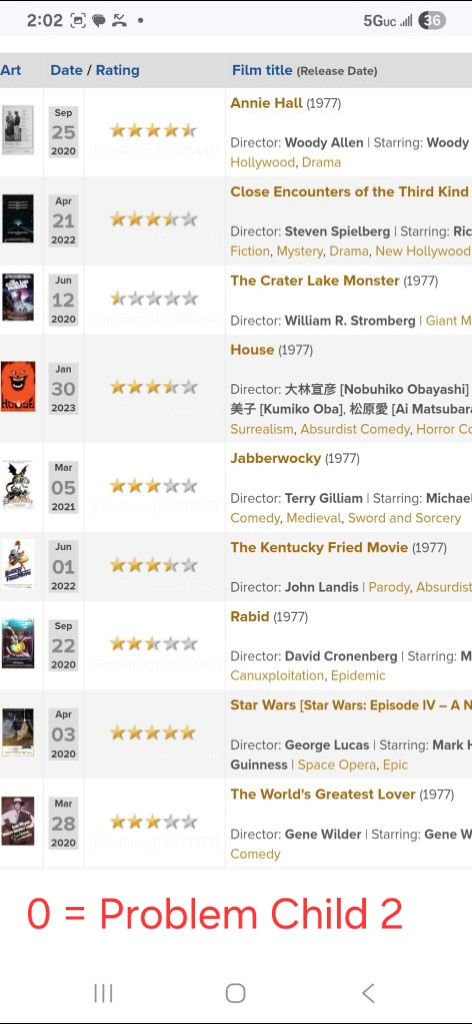Open the Annie Hall film title link

tap(266, 103)
